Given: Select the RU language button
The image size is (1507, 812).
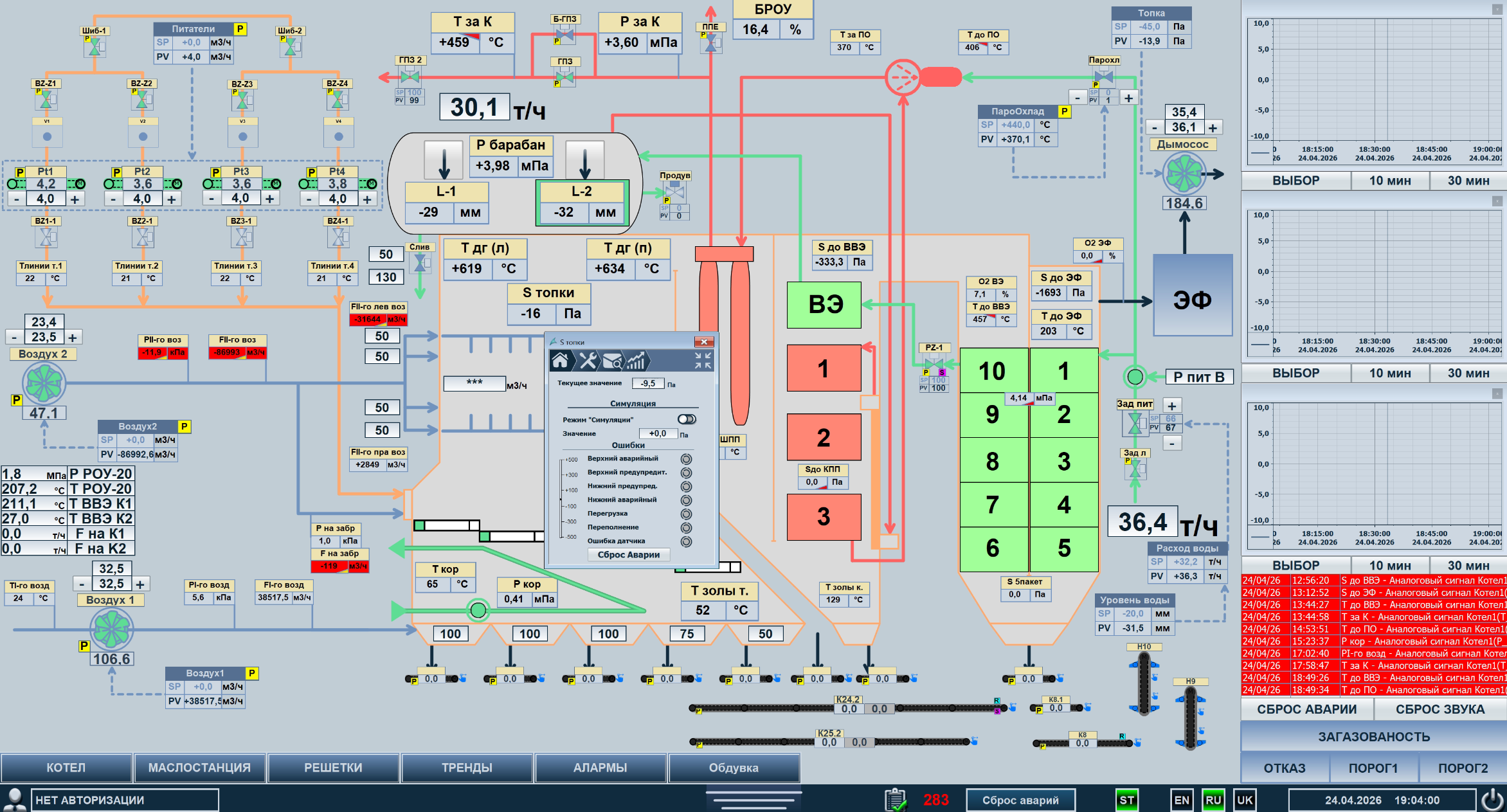Looking at the screenshot, I should tap(1213, 800).
